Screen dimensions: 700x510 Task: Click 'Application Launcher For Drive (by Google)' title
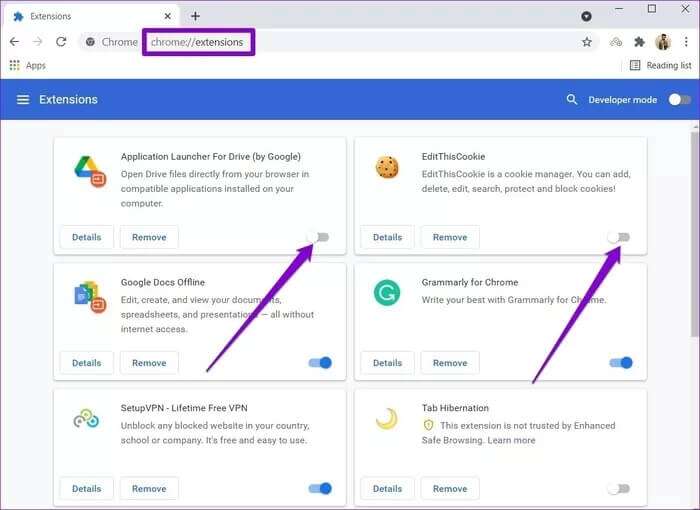pyautogui.click(x=210, y=157)
